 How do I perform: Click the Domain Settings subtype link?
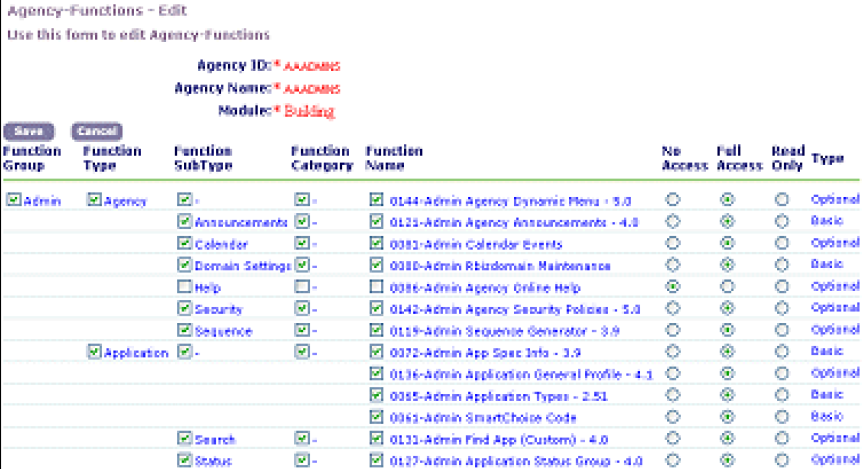coord(242,266)
